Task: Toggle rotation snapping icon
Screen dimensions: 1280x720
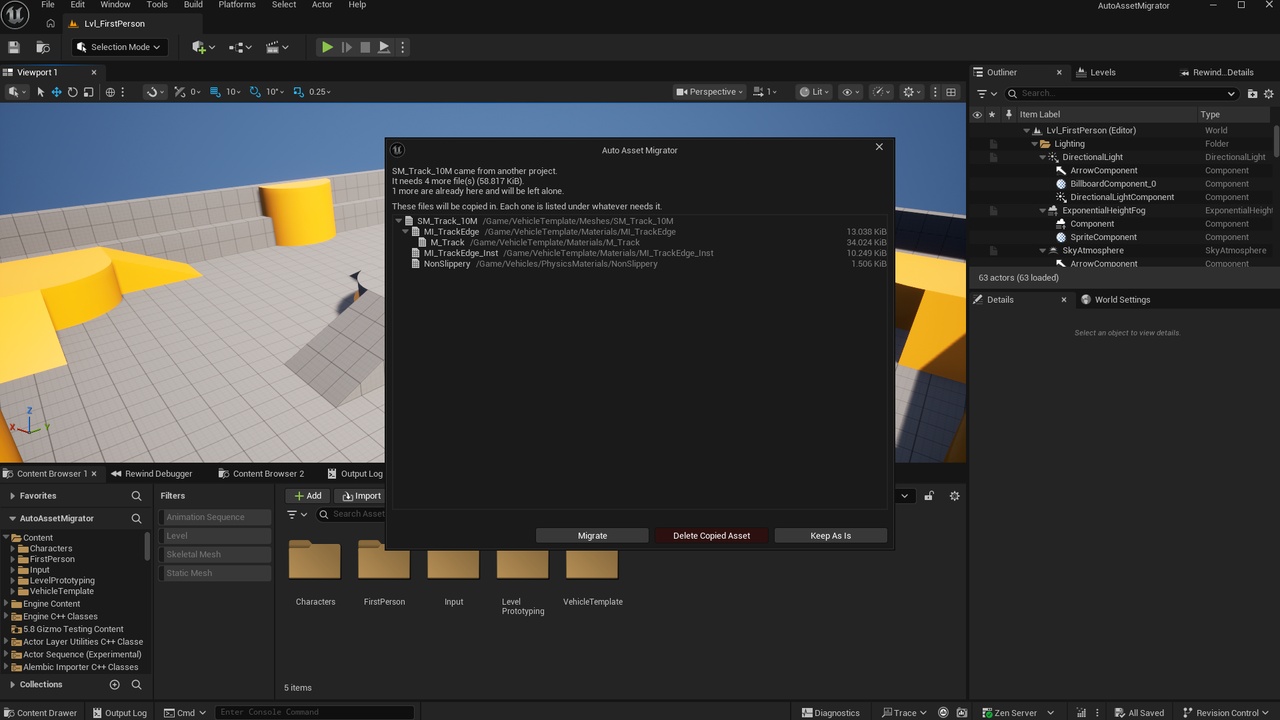Action: tap(253, 92)
